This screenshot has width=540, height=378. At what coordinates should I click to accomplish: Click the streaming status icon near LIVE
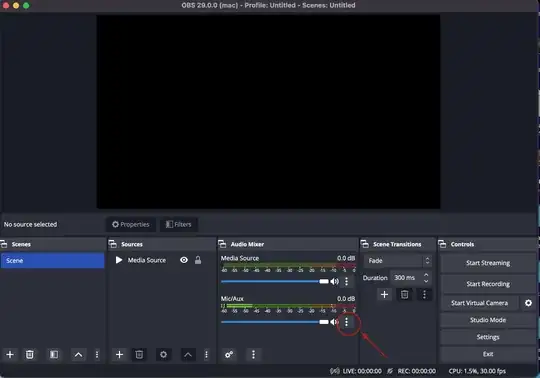(x=334, y=371)
